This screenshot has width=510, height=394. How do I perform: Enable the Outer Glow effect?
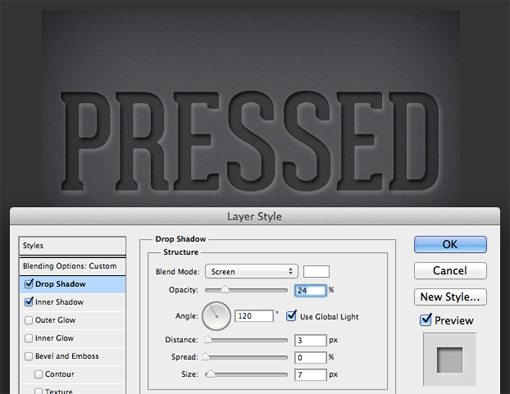point(29,320)
